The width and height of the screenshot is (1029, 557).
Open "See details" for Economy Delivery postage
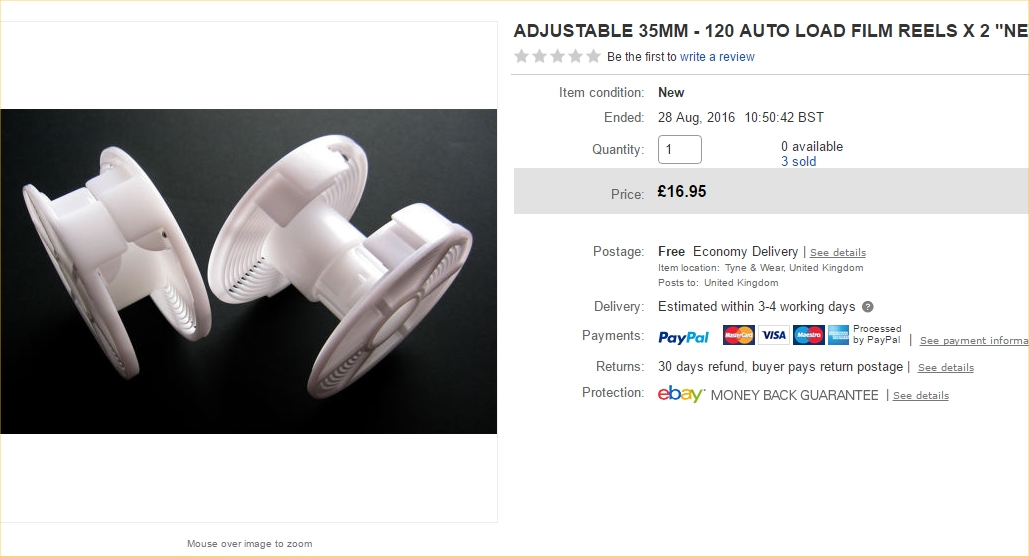point(838,253)
